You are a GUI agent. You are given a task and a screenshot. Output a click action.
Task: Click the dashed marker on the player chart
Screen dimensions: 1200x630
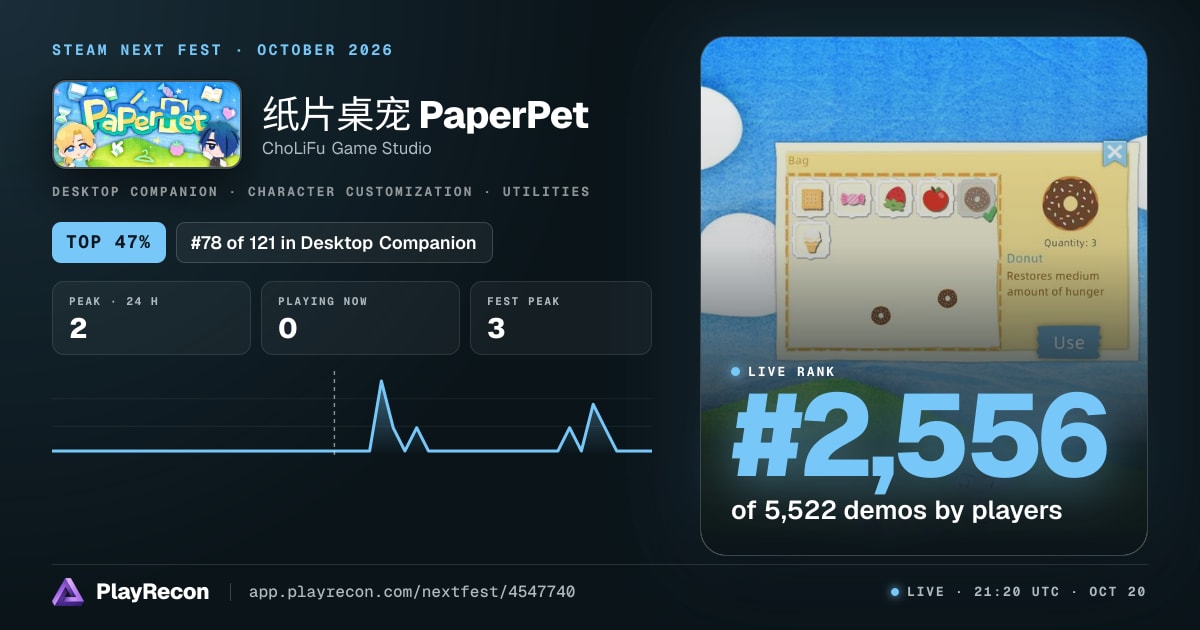(334, 412)
